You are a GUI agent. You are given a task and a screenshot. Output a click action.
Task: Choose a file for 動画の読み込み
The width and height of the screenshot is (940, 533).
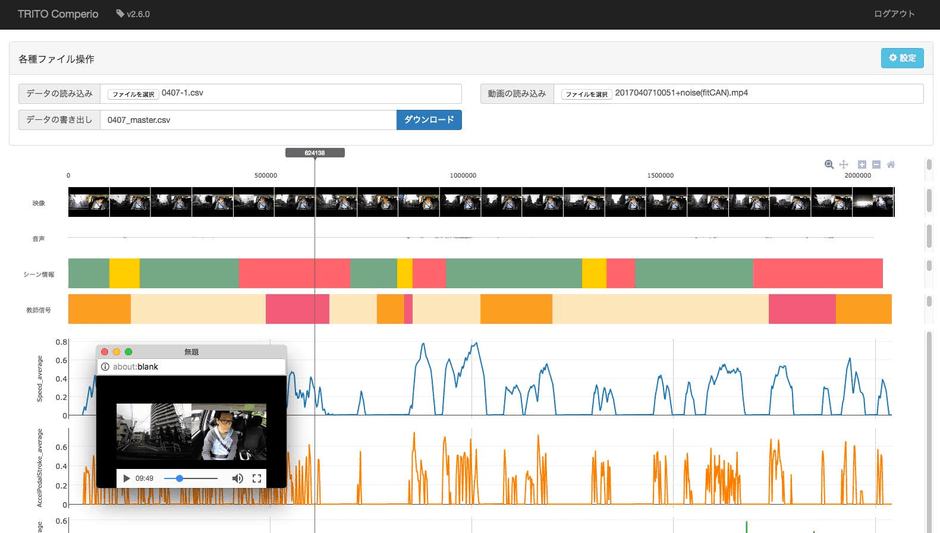(x=586, y=94)
